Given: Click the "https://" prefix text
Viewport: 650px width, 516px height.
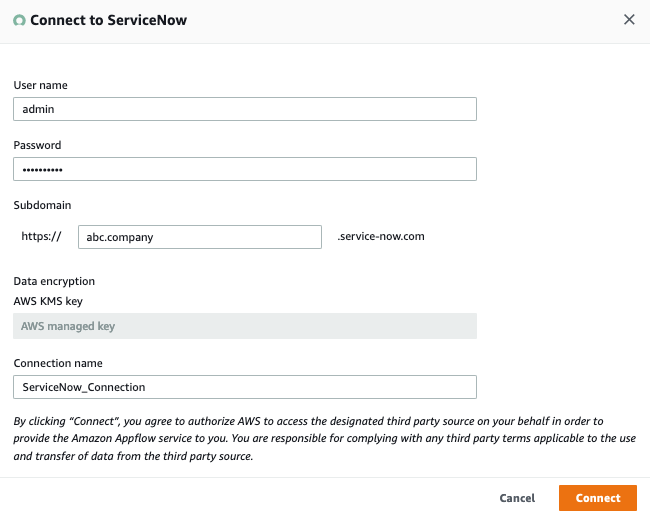Looking at the screenshot, I should (42, 237).
